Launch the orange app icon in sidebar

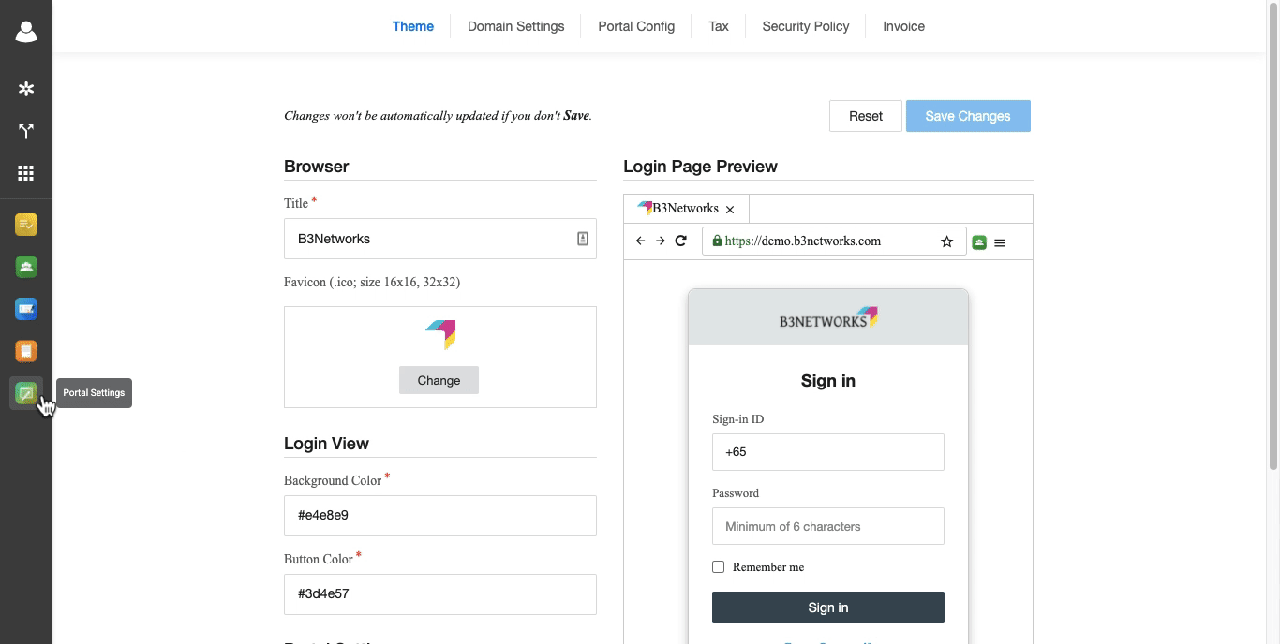[26, 351]
